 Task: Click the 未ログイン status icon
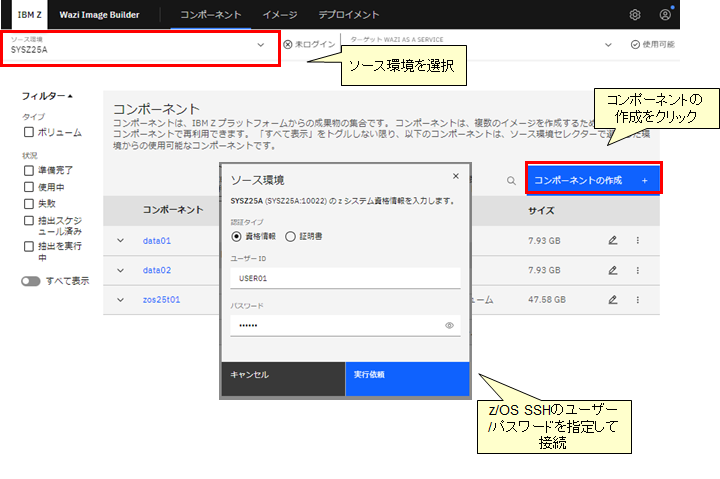tap(288, 45)
